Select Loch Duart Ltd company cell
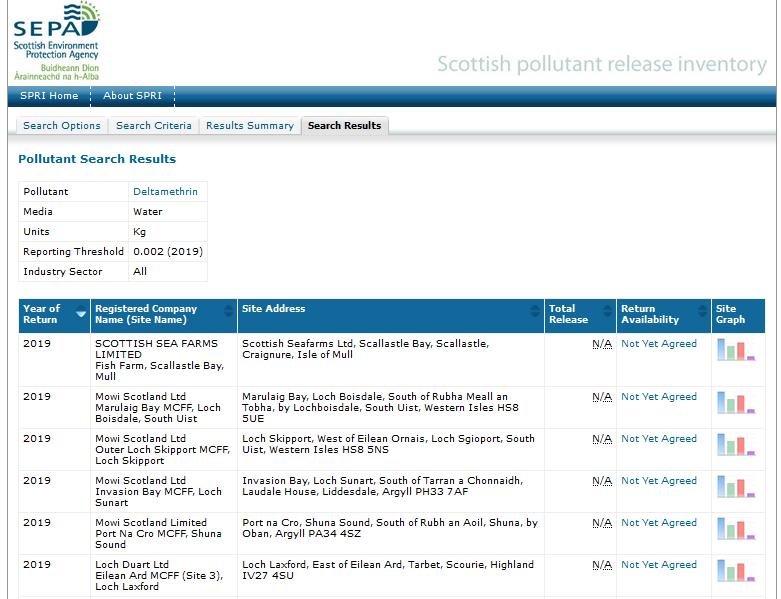The image size is (781, 599). click(x=164, y=575)
